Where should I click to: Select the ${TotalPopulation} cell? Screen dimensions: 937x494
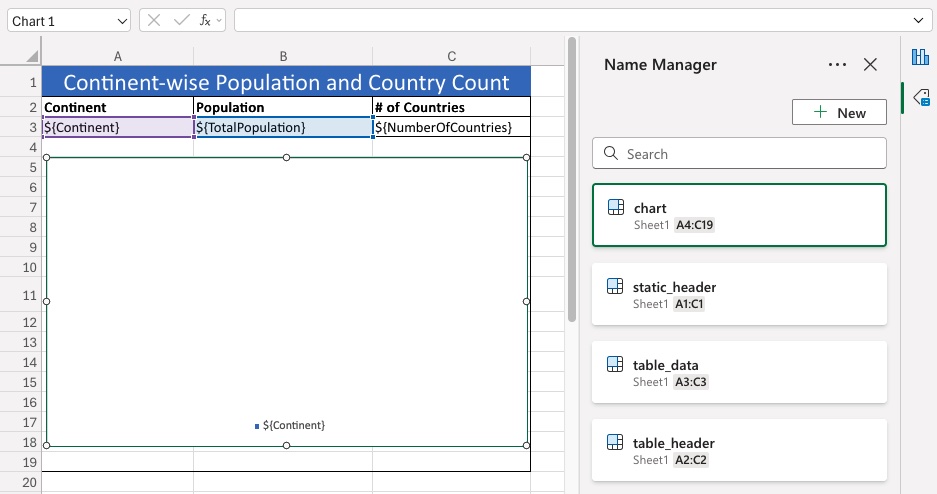283,127
